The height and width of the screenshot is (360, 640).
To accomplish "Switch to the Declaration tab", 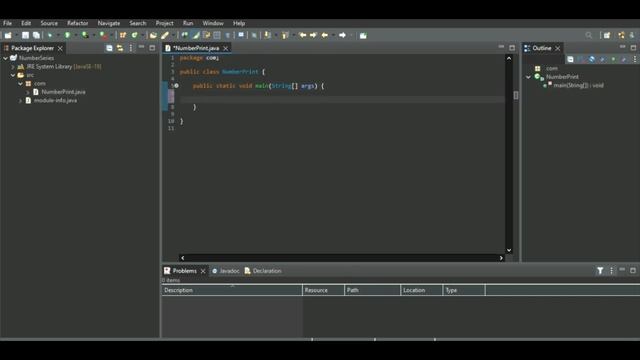I will (x=263, y=271).
